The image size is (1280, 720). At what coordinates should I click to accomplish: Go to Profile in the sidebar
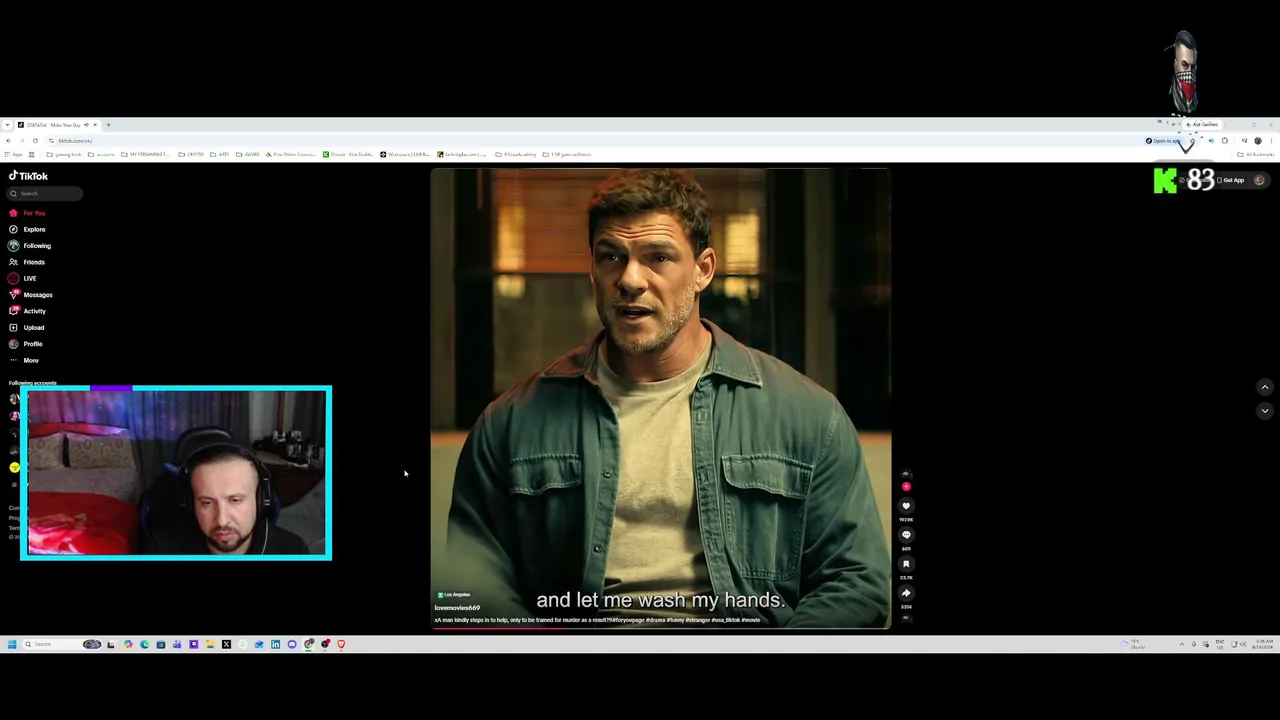(x=26, y=344)
